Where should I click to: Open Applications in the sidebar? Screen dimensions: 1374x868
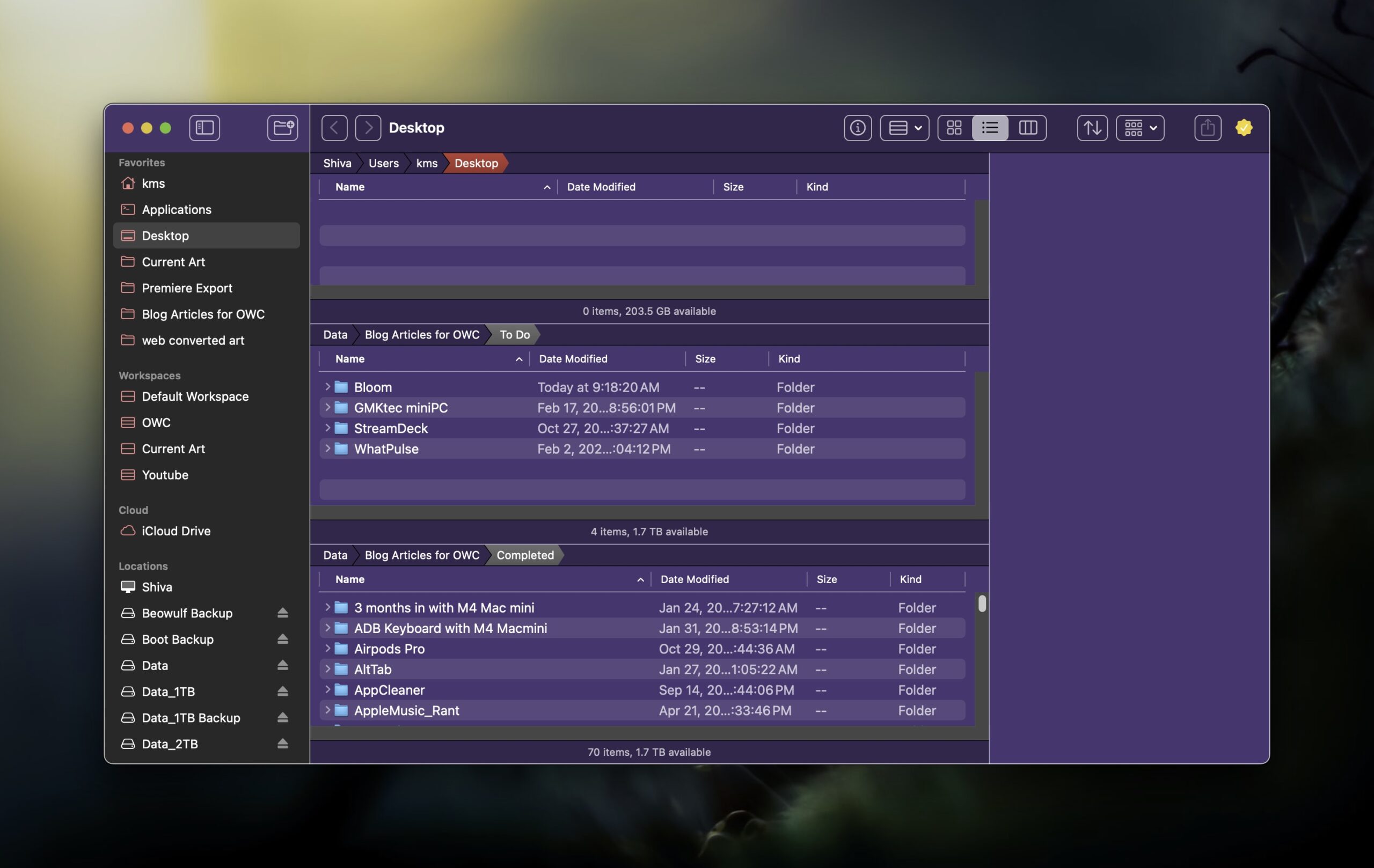pyautogui.click(x=177, y=209)
